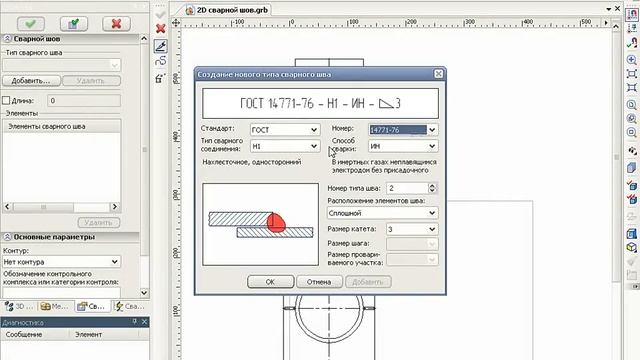Toggle the magnet snap icon atop right toolbar
640x360 pixels.
(632, 14)
